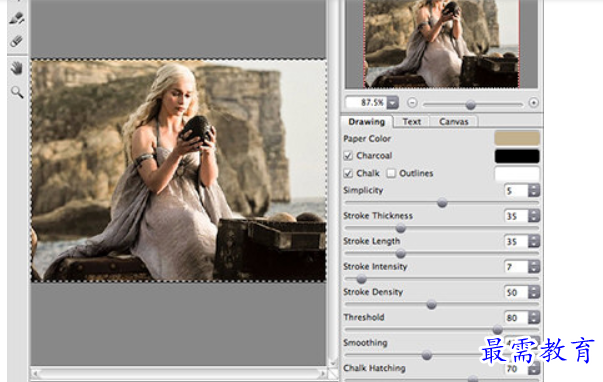Image resolution: width=603 pixels, height=382 pixels.
Task: Click the zoom in plus button
Action: tap(533, 103)
